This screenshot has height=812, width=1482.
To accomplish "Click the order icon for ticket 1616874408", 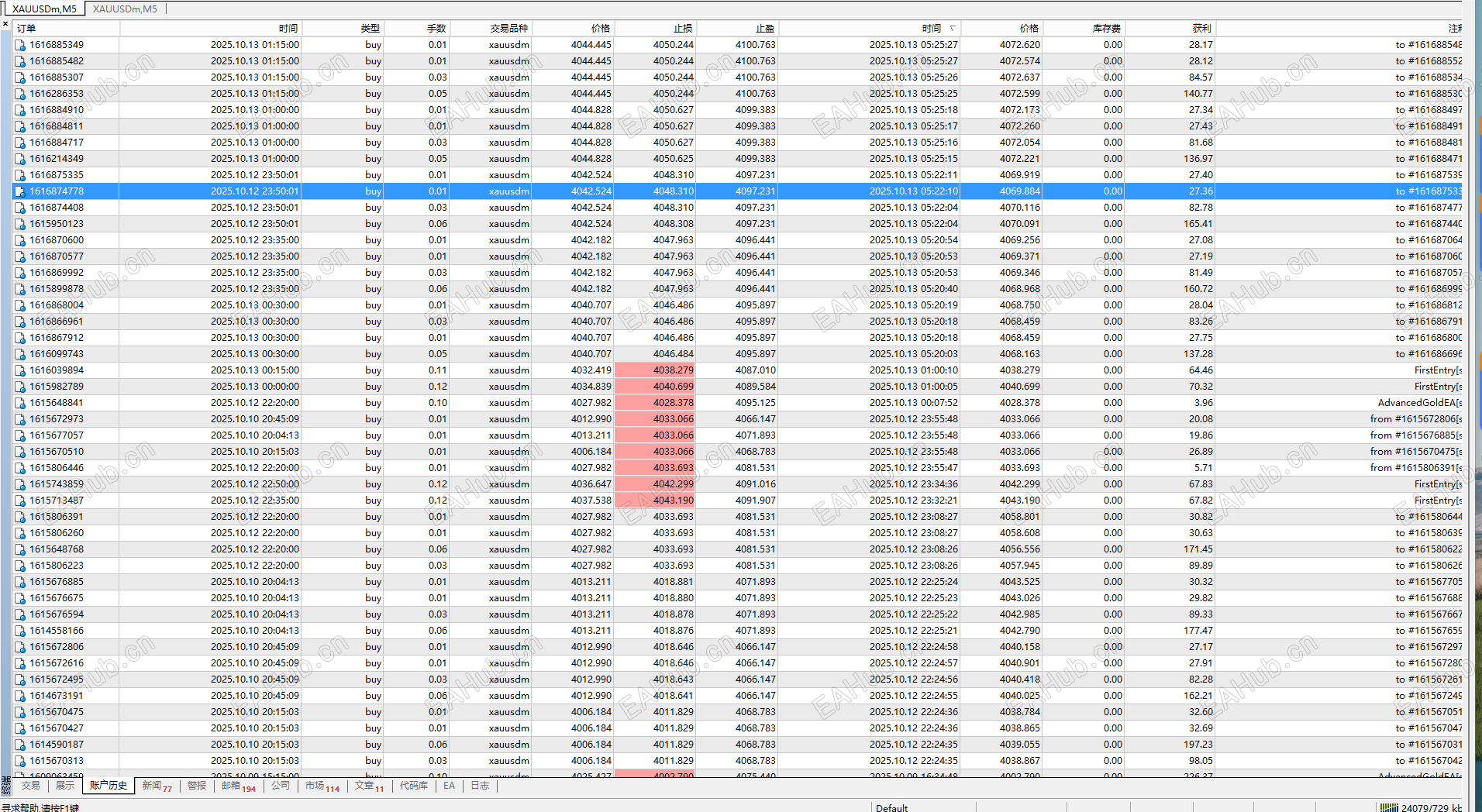I will click(x=20, y=208).
